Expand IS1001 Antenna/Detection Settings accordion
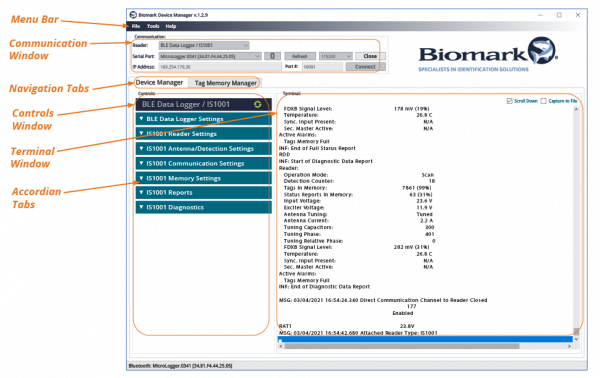 point(204,148)
